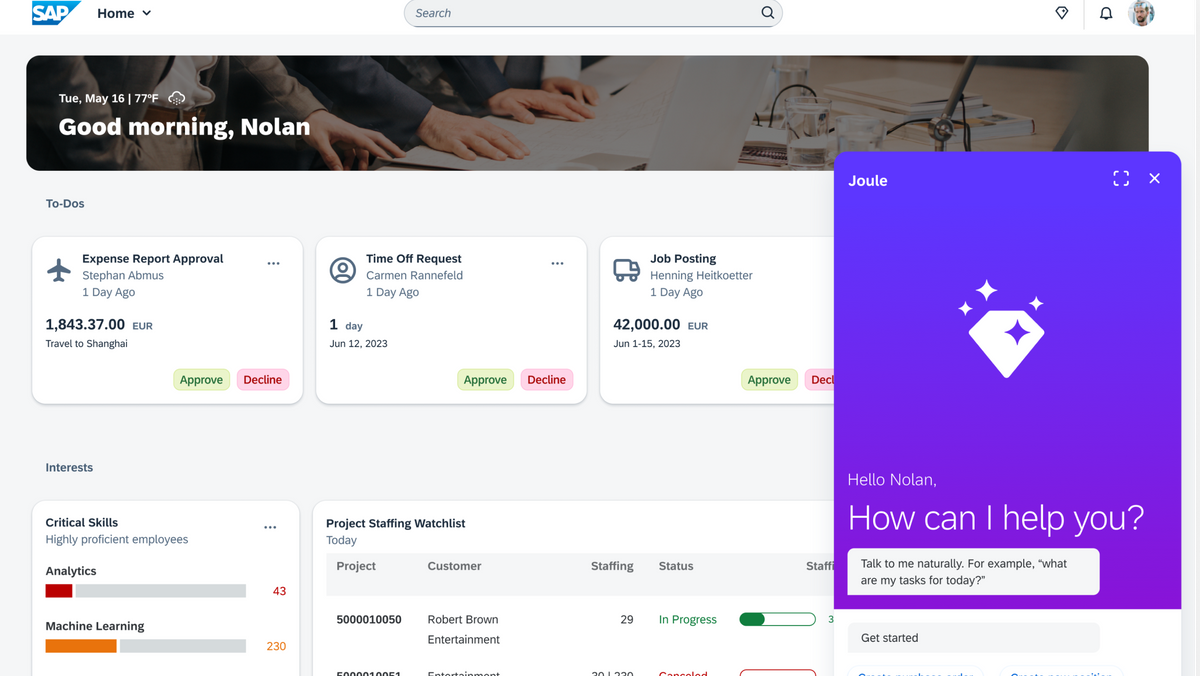Click the 'Tue, May 16 | 77°F' date text

109,98
